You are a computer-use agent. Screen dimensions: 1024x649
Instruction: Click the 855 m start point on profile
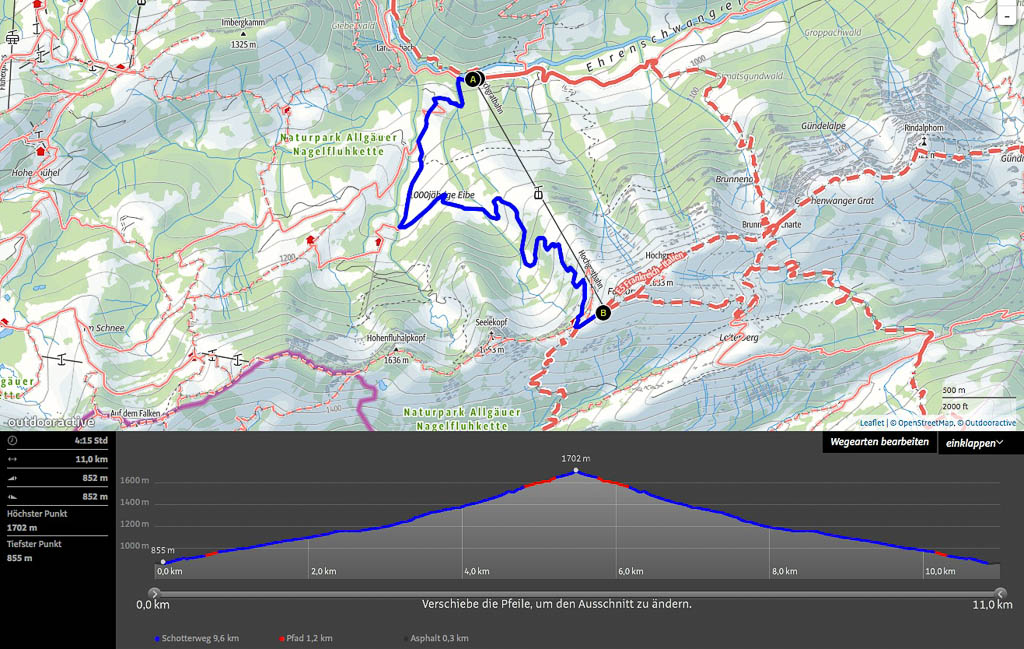click(163, 562)
